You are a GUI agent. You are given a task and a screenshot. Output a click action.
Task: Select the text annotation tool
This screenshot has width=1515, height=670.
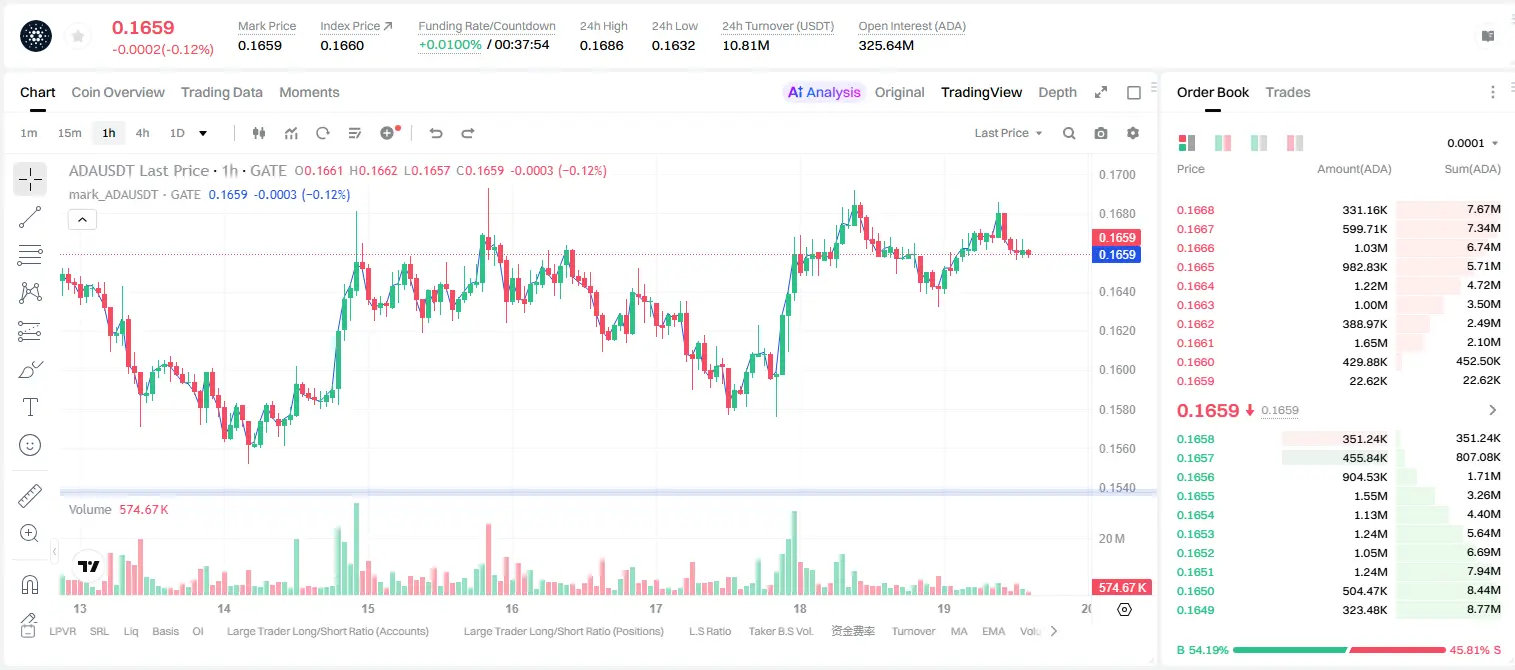[30, 407]
